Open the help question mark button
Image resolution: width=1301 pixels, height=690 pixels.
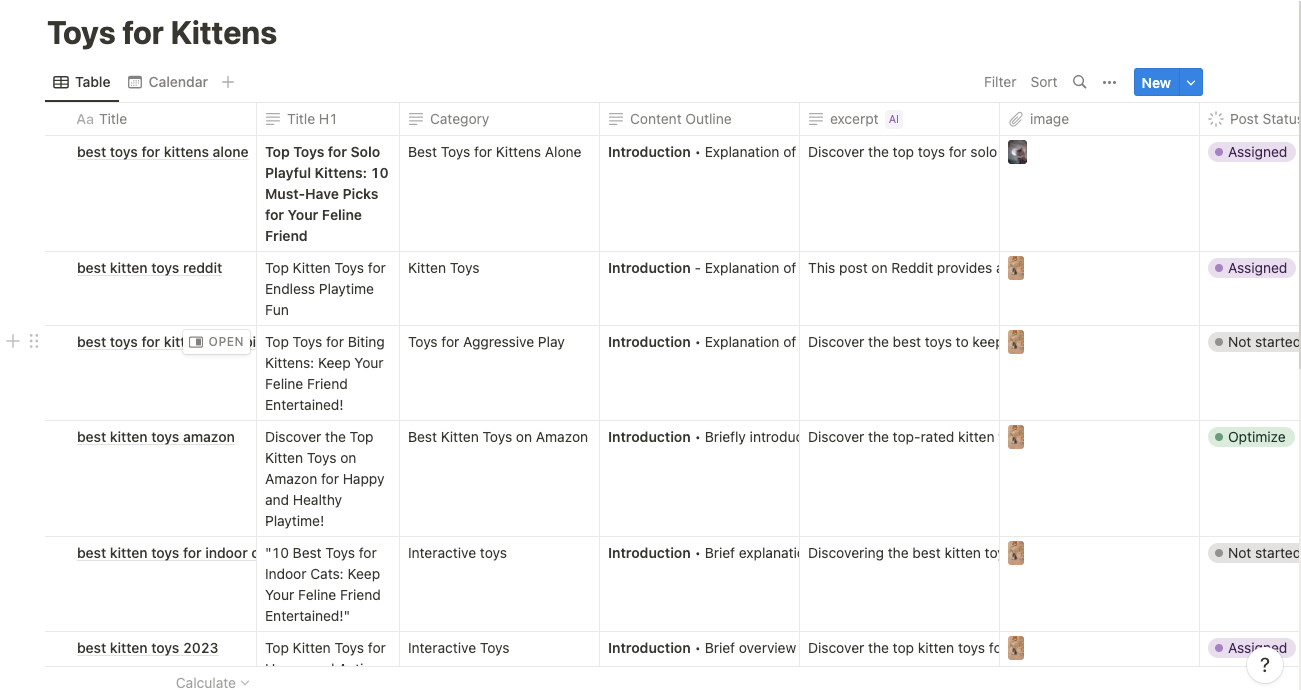click(x=1264, y=664)
